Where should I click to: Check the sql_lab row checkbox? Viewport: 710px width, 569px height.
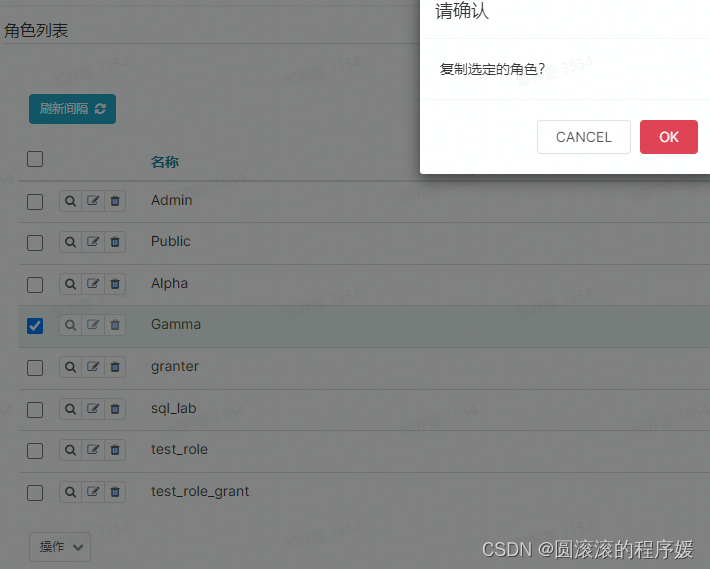(x=35, y=410)
